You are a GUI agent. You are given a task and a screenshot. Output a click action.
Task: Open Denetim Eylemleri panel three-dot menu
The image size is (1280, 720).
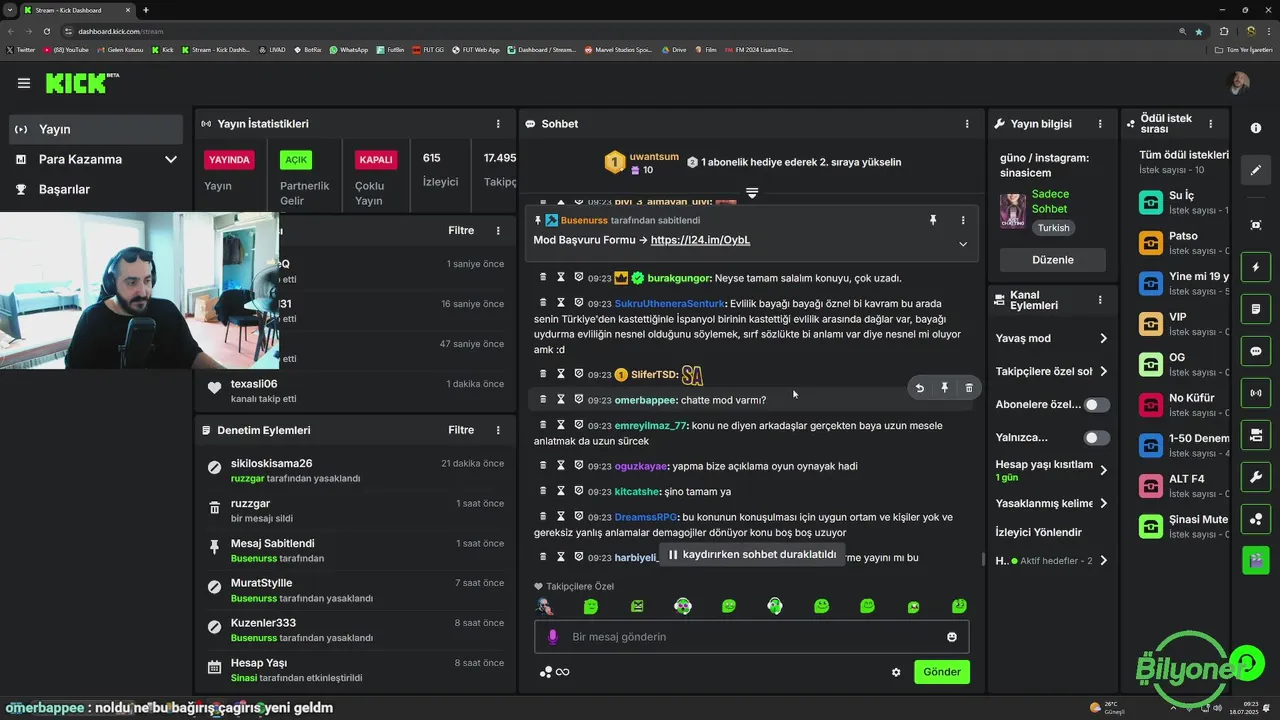coord(498,430)
